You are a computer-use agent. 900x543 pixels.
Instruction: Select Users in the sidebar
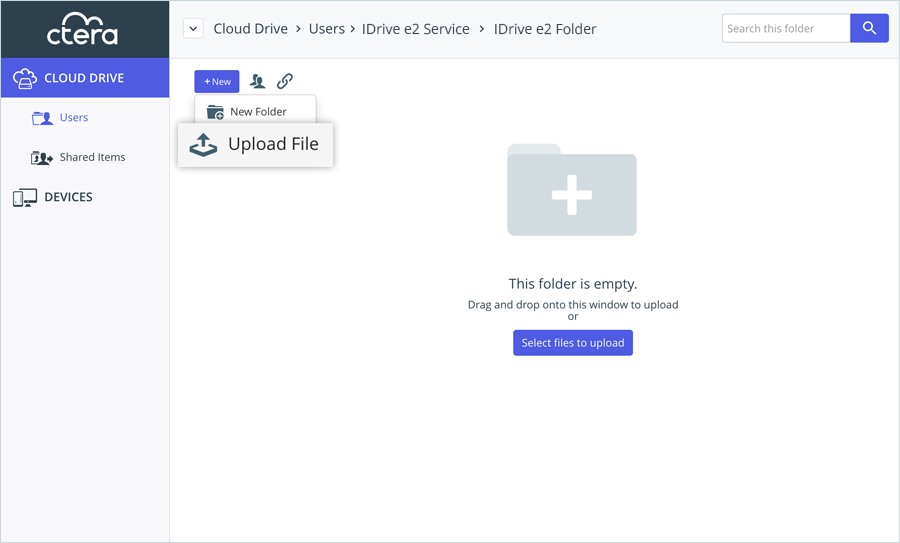click(73, 118)
